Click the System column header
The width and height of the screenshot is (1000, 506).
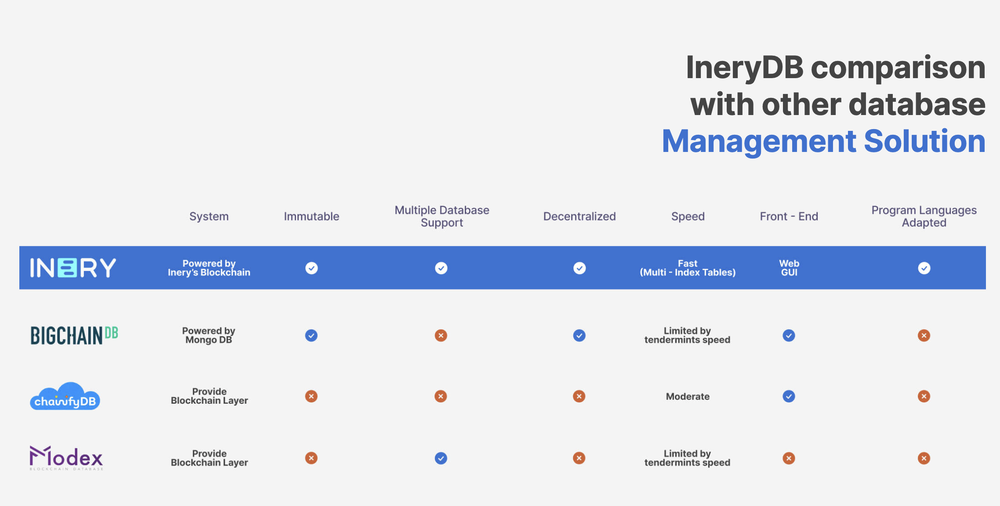pyautogui.click(x=209, y=216)
